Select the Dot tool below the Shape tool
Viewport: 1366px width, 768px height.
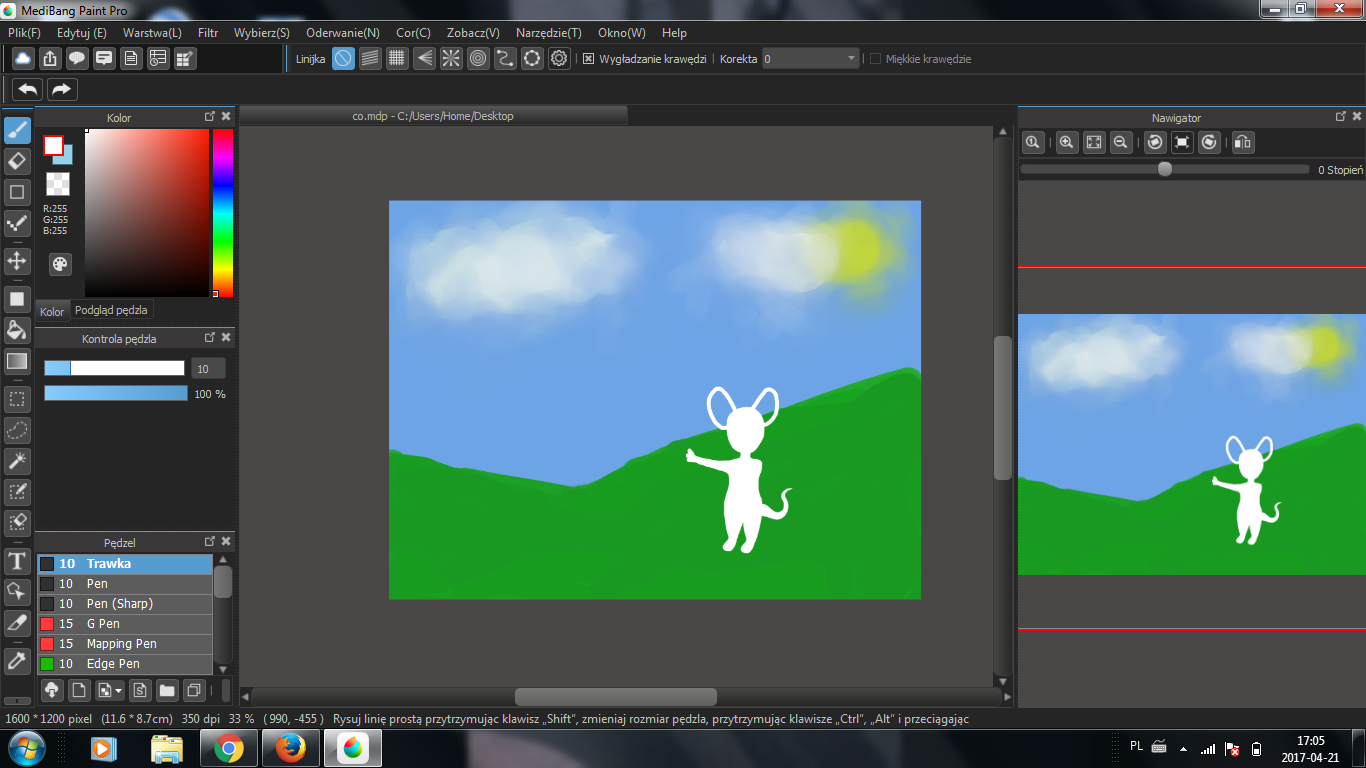pos(17,223)
